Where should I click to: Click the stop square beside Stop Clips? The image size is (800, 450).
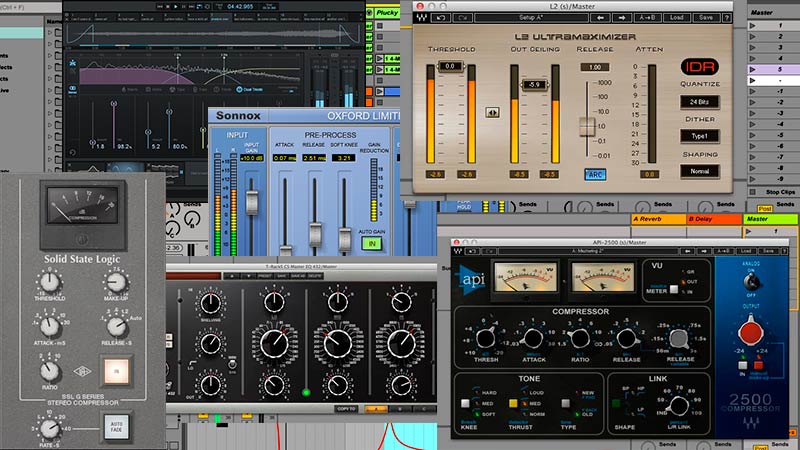(753, 192)
